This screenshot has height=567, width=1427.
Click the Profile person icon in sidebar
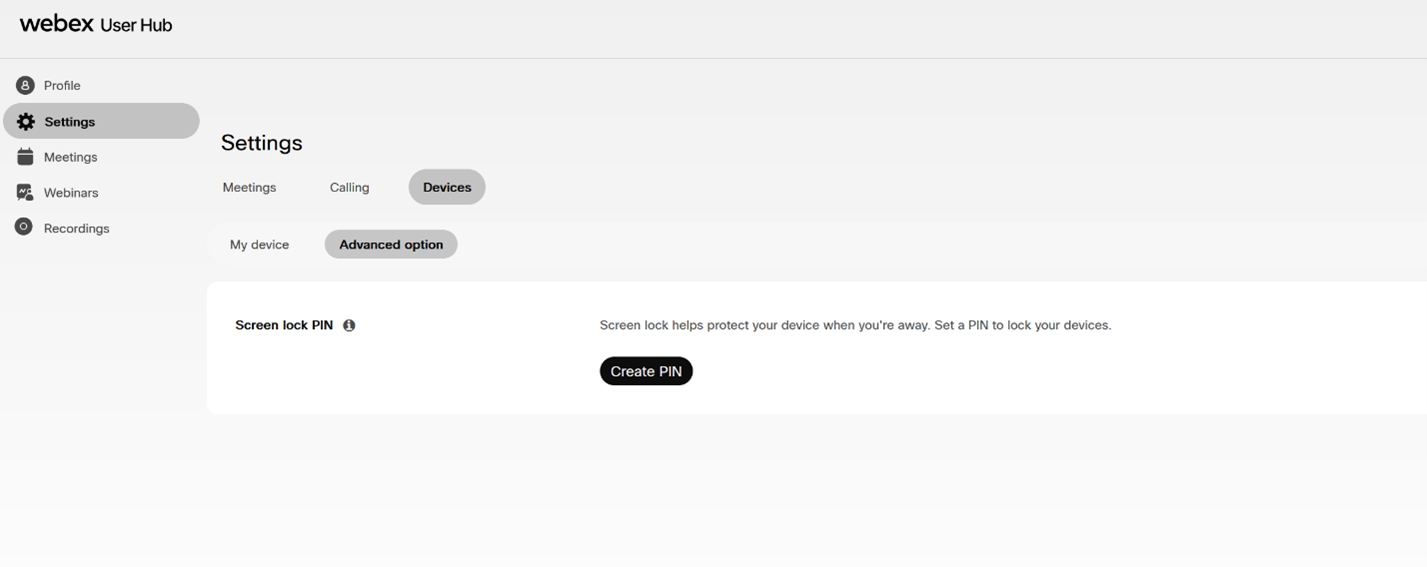tap(25, 85)
